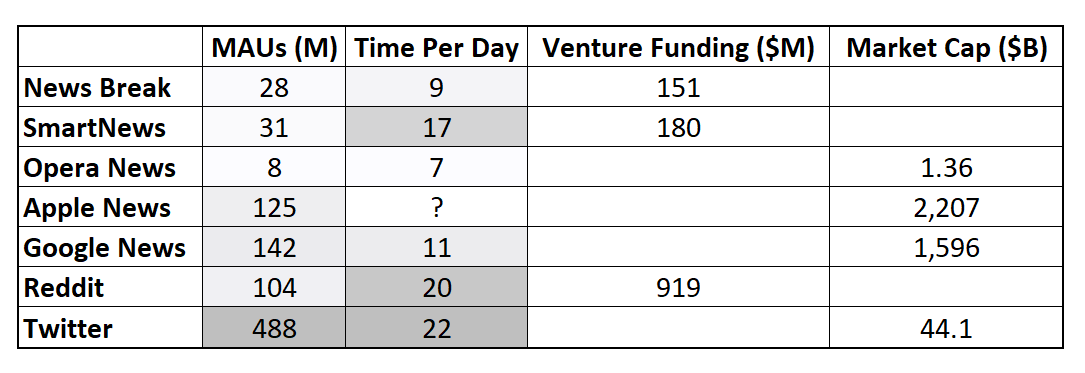The image size is (1085, 373).
Task: Click the Market Cap ($B) header
Action: [x=946, y=47]
